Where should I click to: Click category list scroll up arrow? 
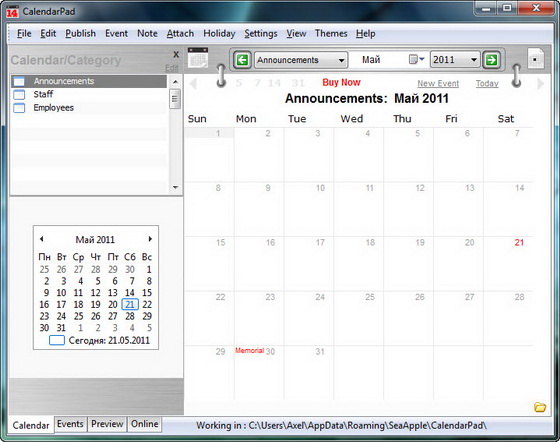point(175,82)
